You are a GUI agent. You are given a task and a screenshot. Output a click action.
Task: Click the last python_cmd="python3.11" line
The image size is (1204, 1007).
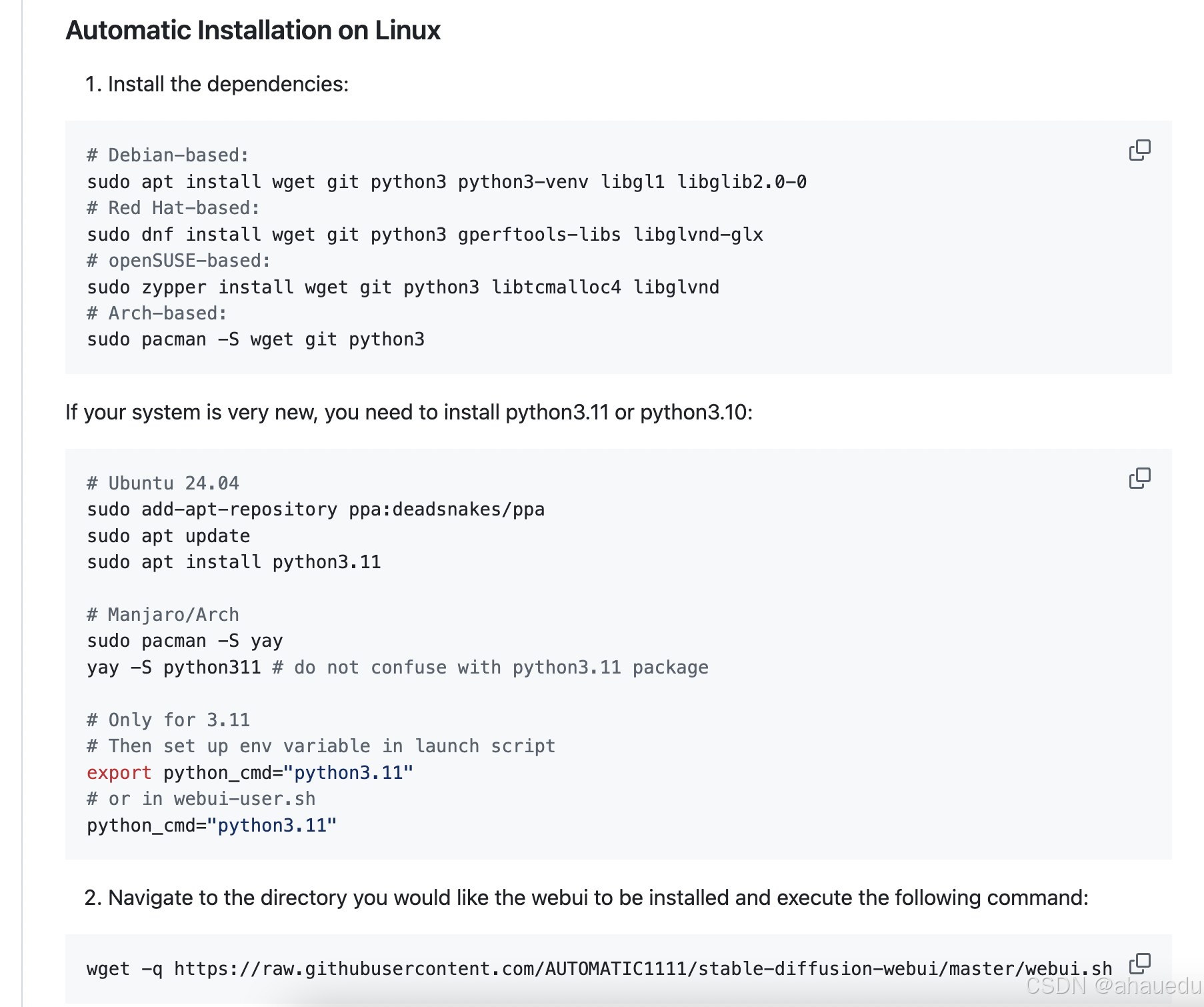pos(212,826)
